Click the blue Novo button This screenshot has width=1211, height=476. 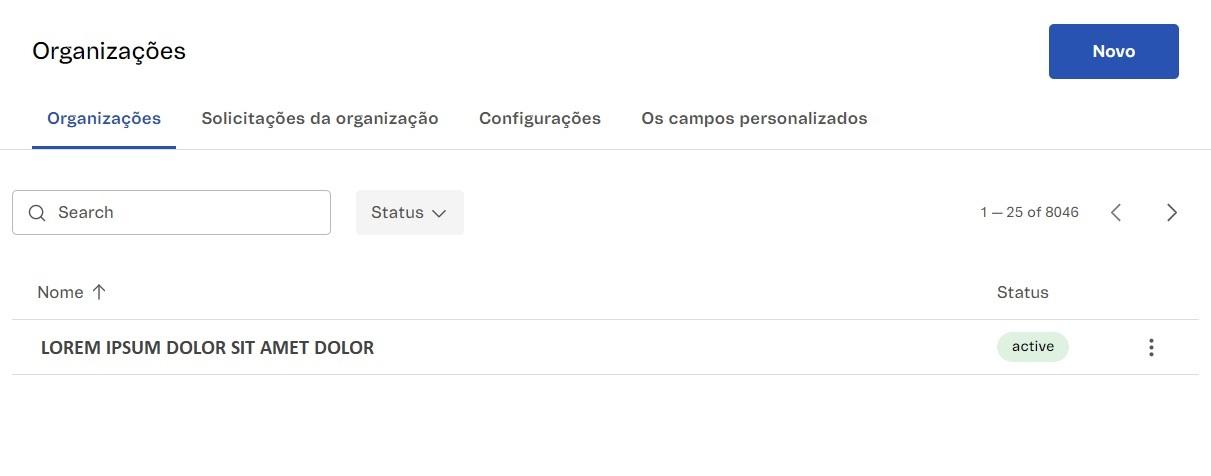click(x=1113, y=51)
